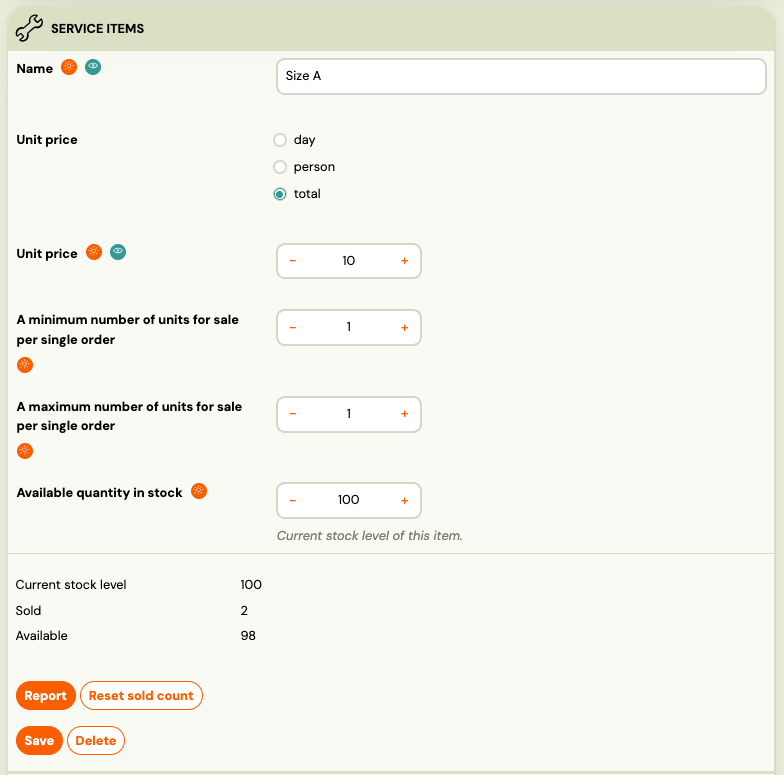Click the orange sun icon beside Name
Screen dimensions: 784x775
pyautogui.click(x=69, y=67)
